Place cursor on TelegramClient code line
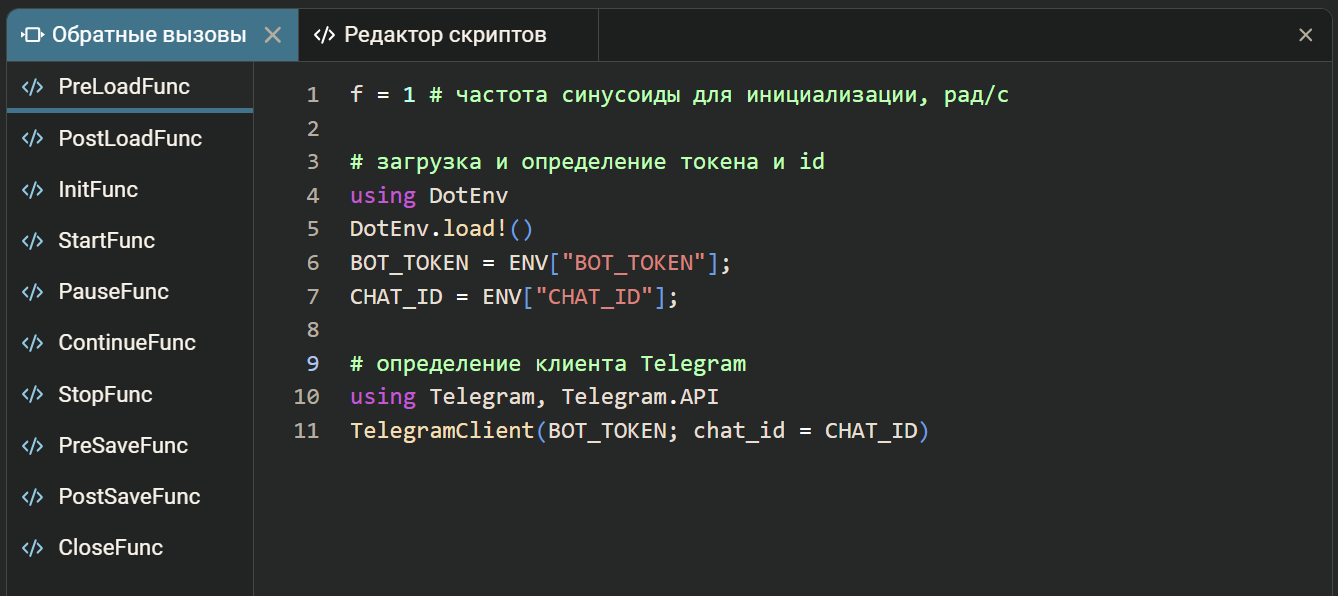Image resolution: width=1338 pixels, height=596 pixels. (640, 431)
